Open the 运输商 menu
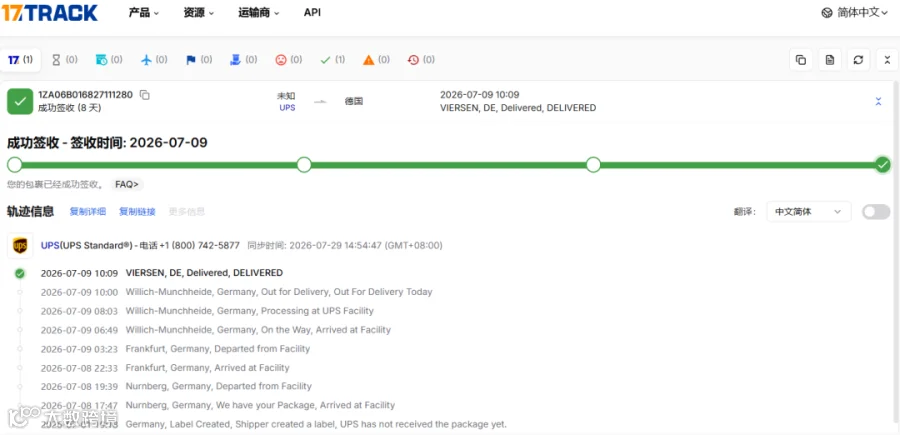This screenshot has width=900, height=435. click(259, 13)
